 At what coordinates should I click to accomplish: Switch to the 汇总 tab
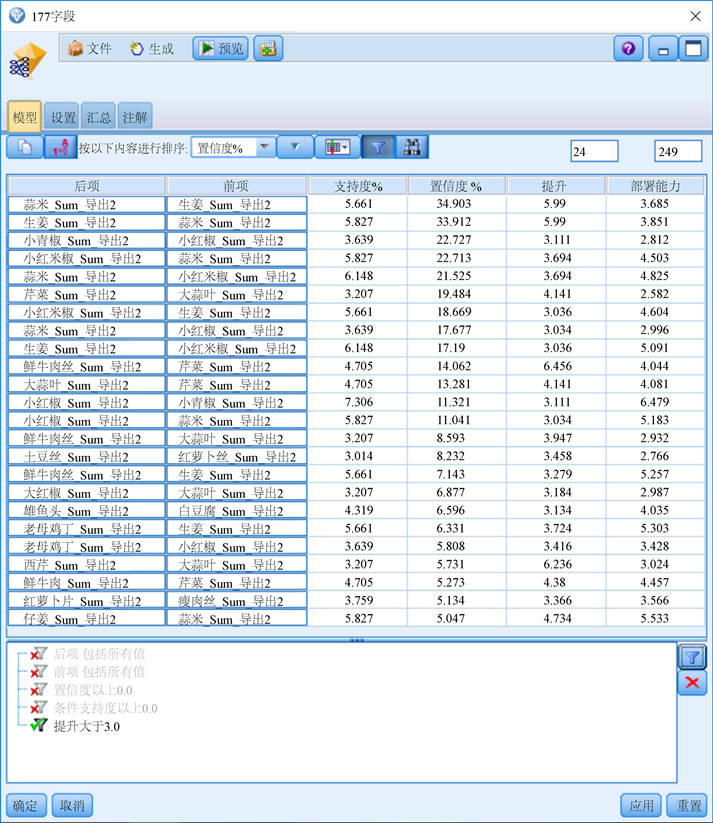pyautogui.click(x=99, y=117)
